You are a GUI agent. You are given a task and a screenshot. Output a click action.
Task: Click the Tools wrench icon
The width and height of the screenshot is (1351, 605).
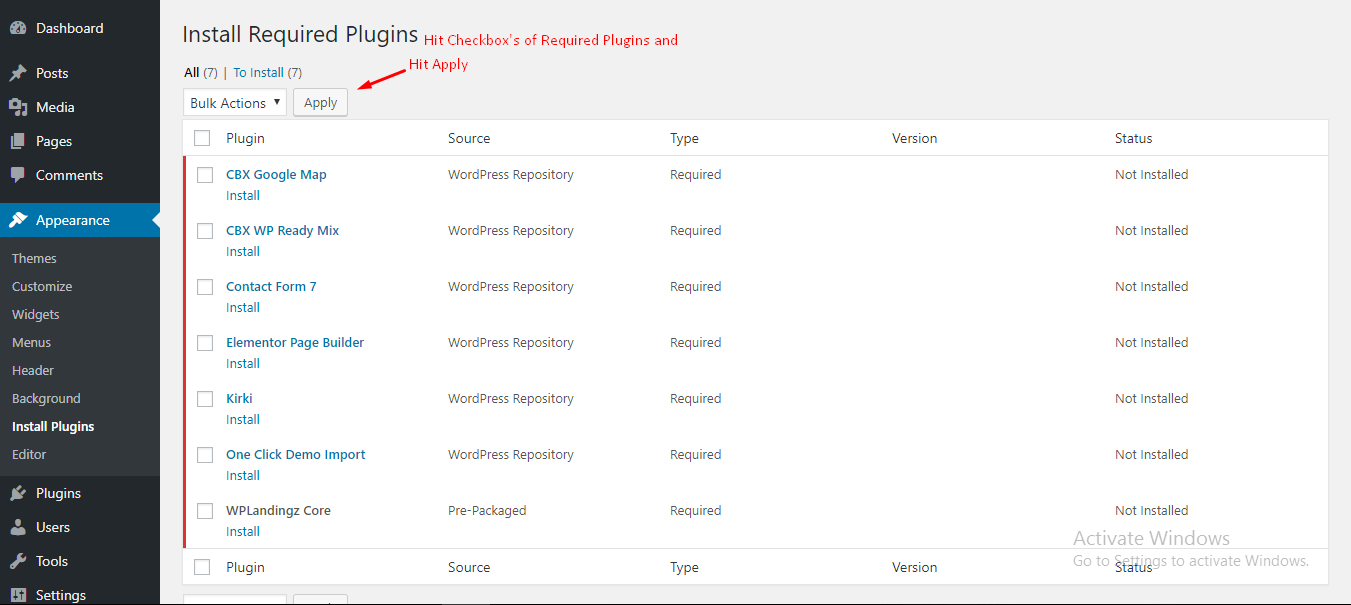point(18,561)
